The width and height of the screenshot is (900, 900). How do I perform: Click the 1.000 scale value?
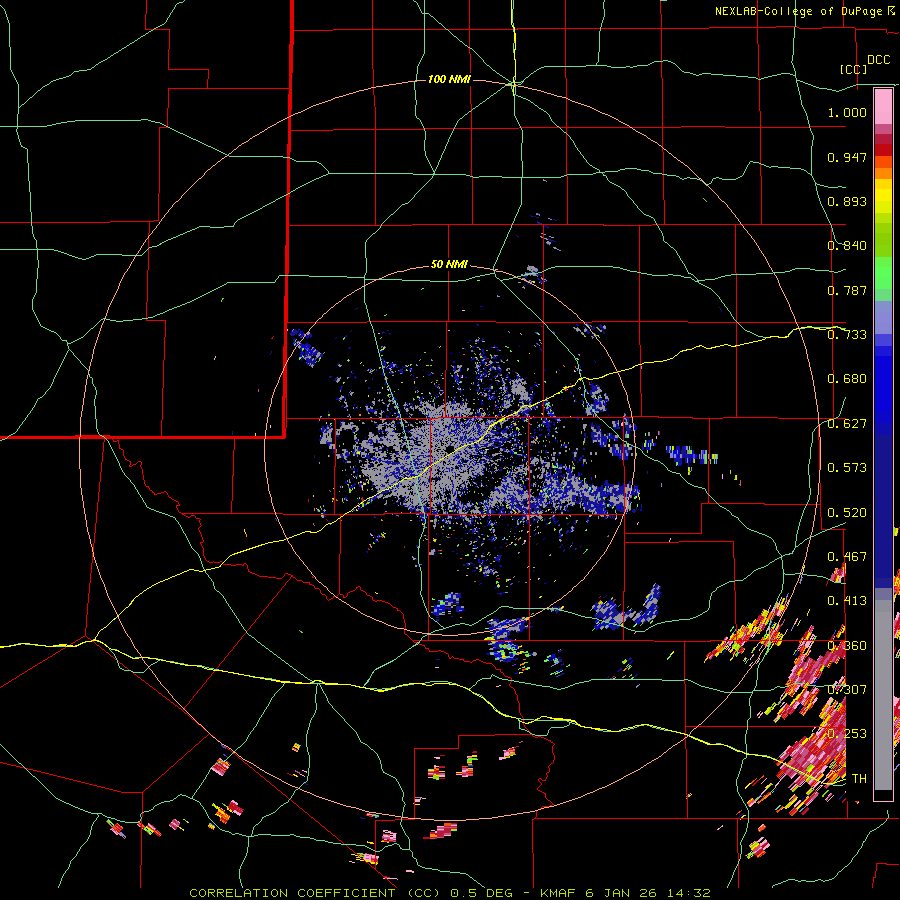[847, 112]
